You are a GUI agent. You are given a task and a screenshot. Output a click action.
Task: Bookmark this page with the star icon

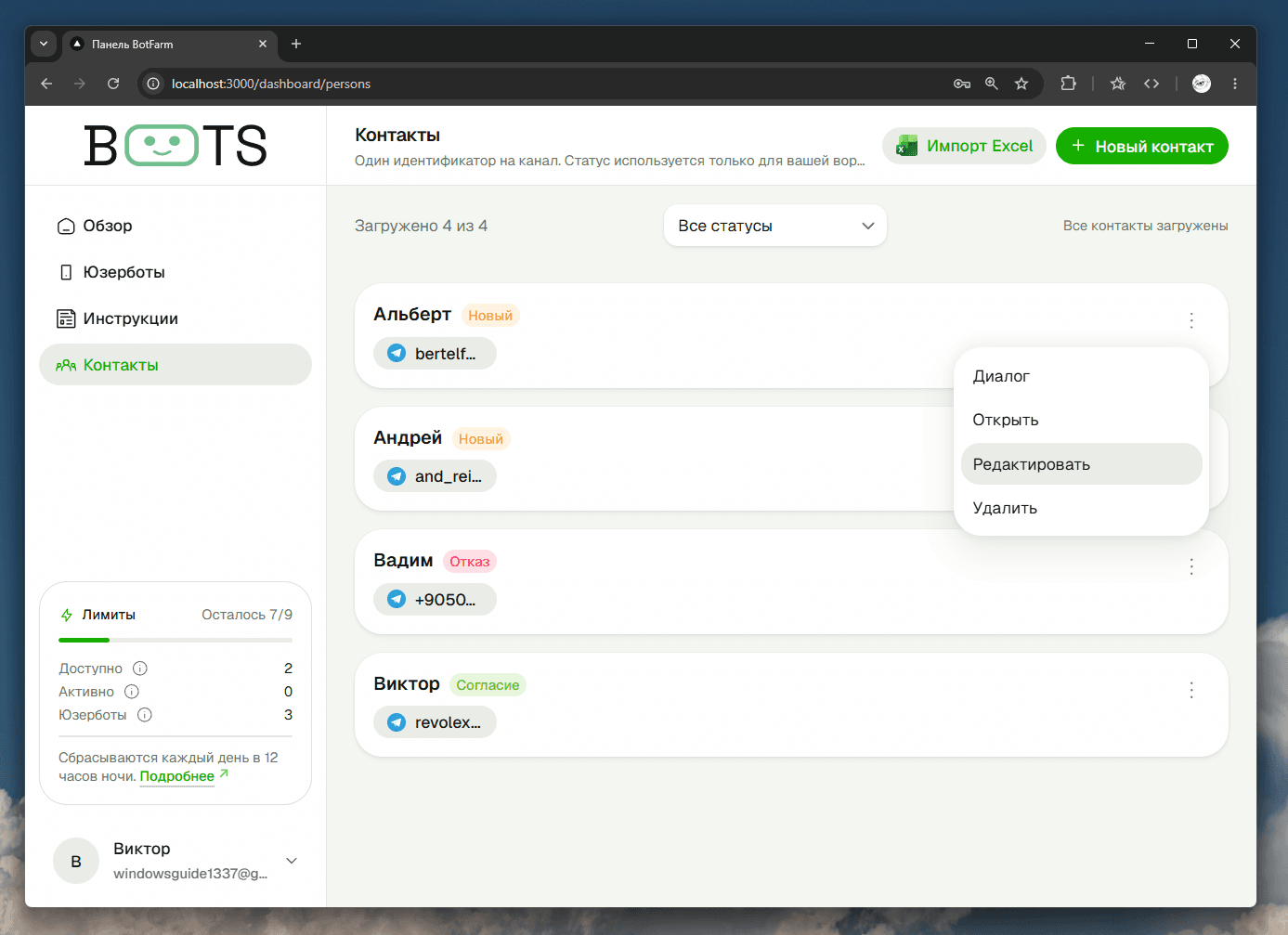(x=1021, y=84)
